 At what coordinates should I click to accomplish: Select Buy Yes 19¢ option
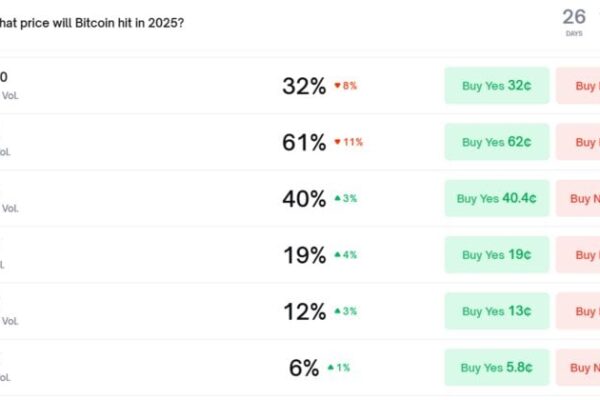(496, 255)
